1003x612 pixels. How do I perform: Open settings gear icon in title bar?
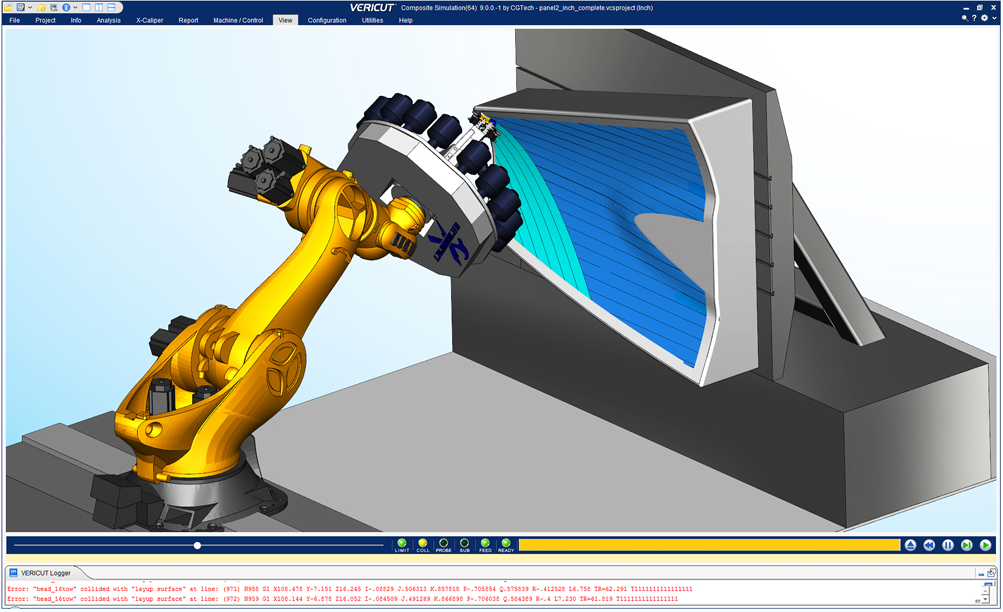984,19
